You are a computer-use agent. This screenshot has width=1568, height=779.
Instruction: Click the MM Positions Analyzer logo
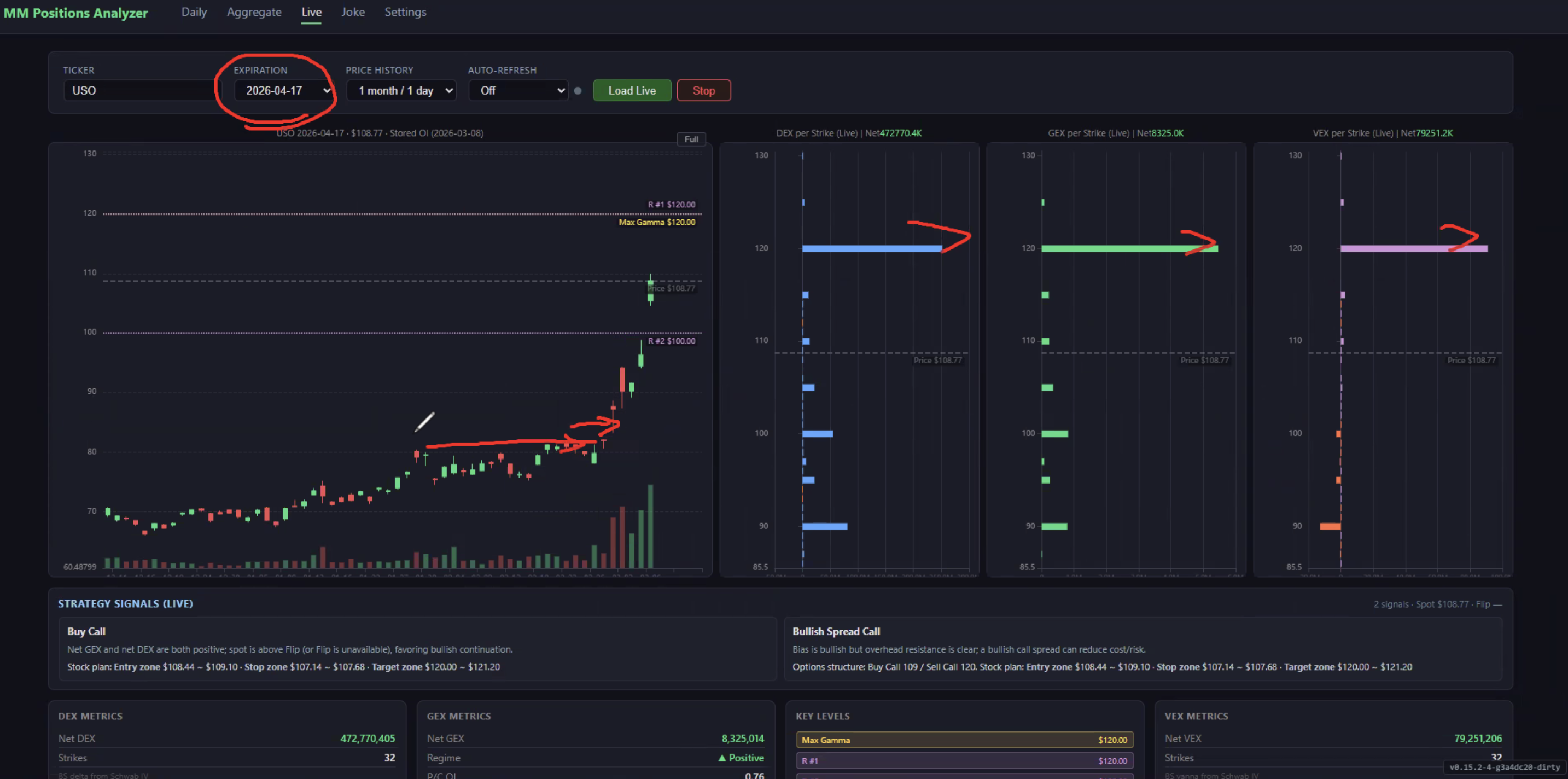(75, 13)
